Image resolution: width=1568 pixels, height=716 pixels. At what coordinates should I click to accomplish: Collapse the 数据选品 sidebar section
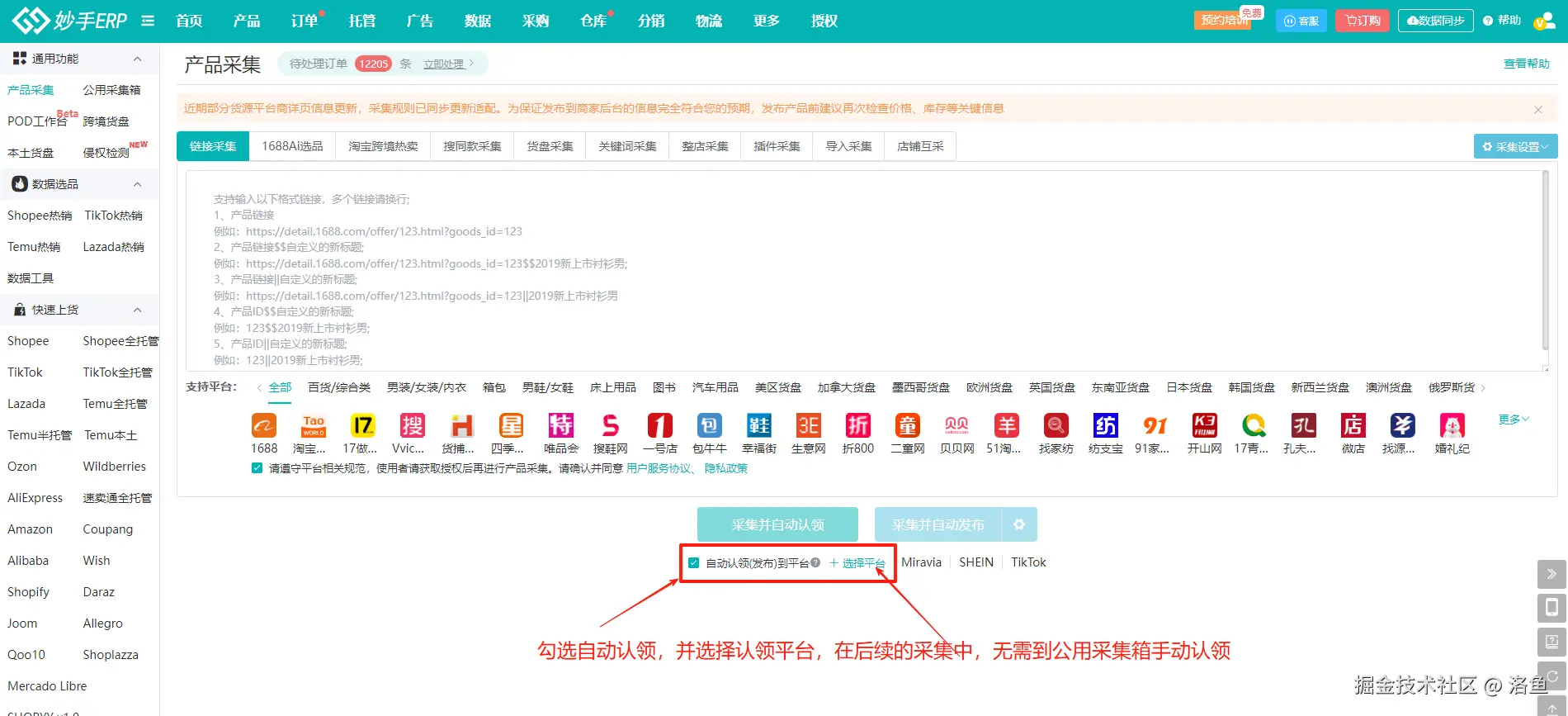[137, 184]
